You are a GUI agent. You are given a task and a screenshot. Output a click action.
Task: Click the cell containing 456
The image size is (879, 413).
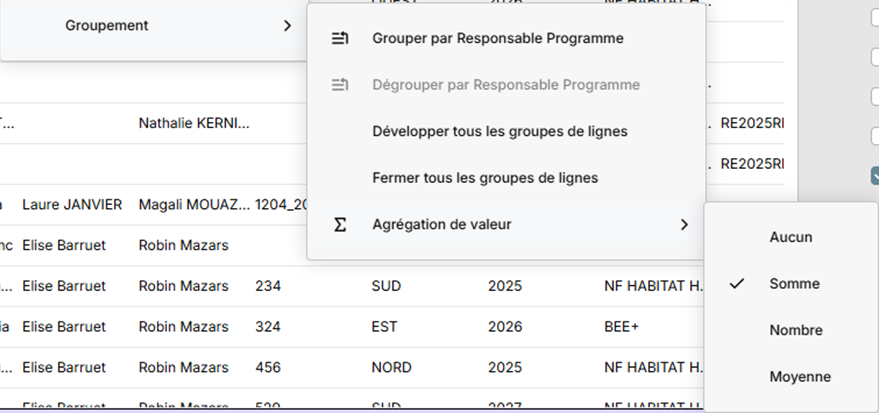268,368
